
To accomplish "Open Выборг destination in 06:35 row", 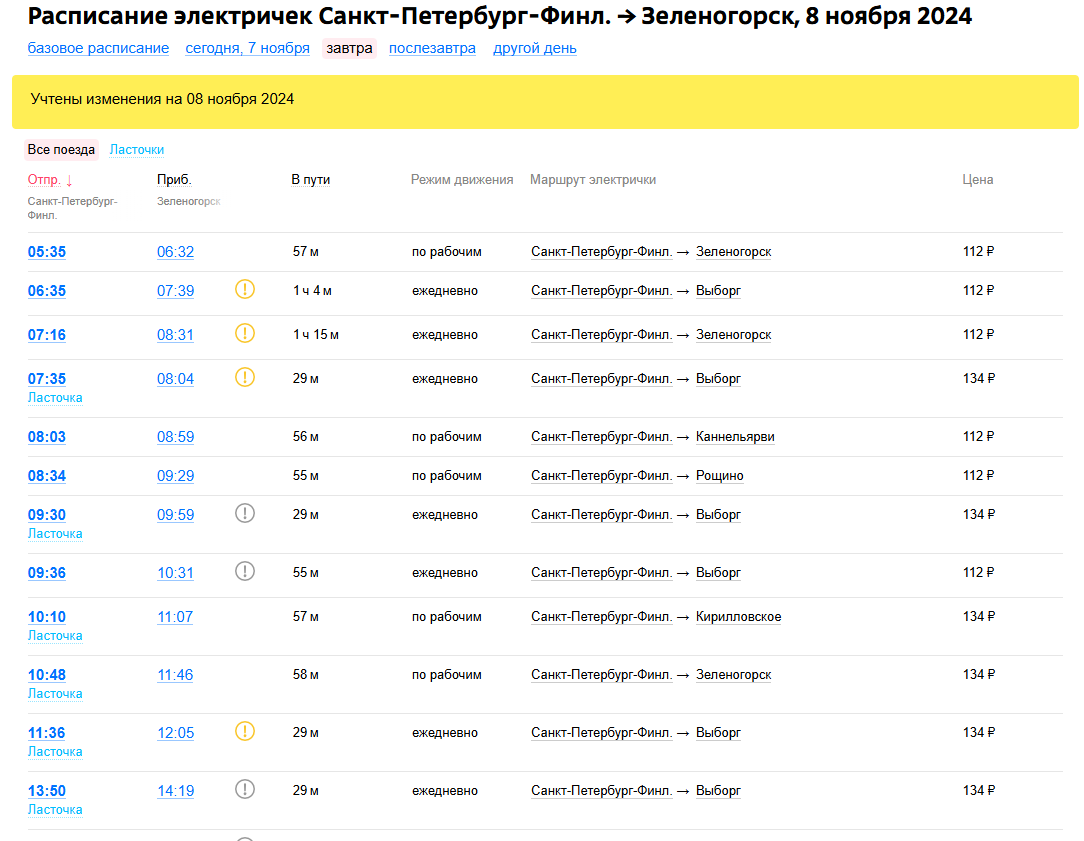I will pyautogui.click(x=718, y=291).
